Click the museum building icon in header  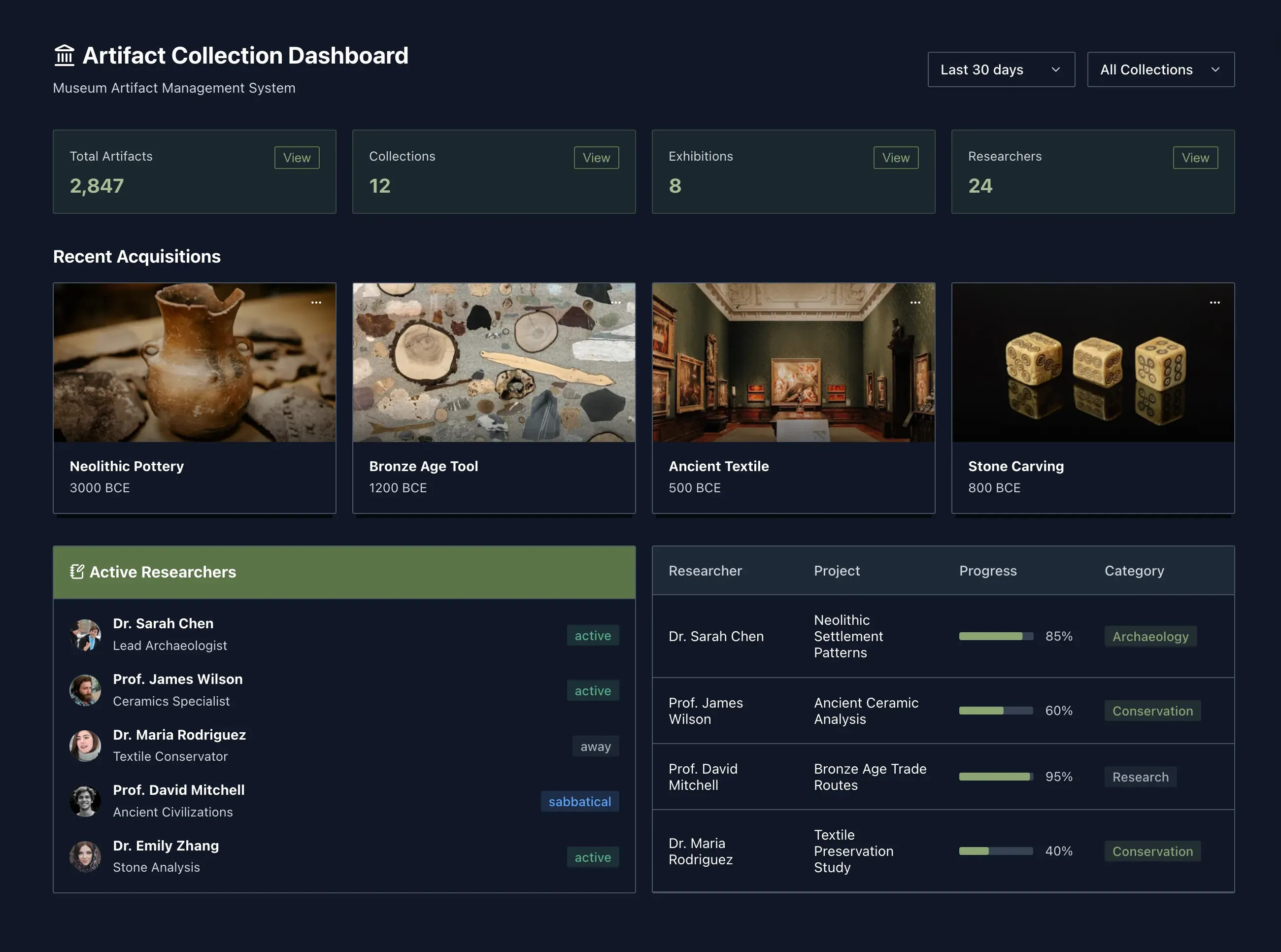[65, 56]
